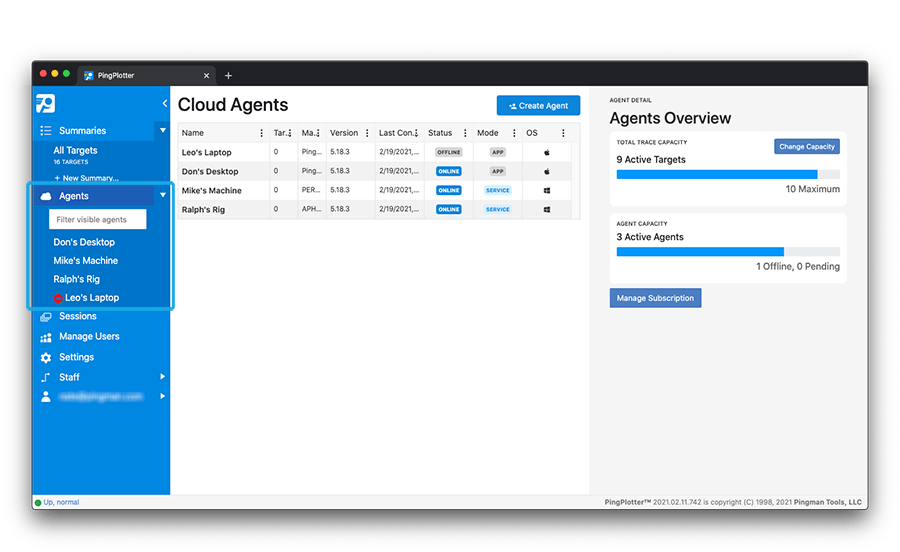The width and height of the screenshot is (900, 552).
Task: Click the APP mode badge for Leo's Laptop
Action: [498, 153]
